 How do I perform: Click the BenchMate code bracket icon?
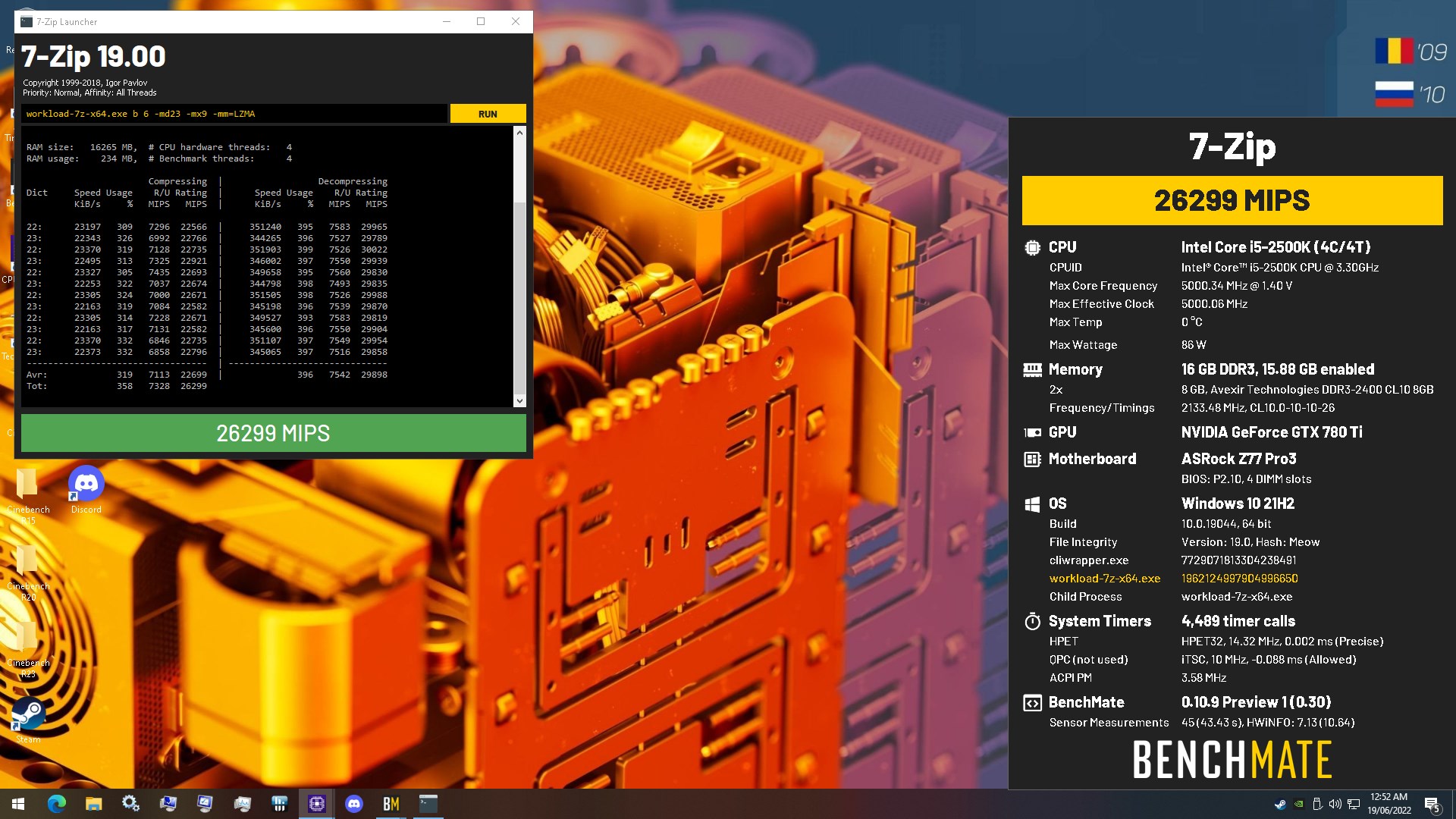(1032, 703)
